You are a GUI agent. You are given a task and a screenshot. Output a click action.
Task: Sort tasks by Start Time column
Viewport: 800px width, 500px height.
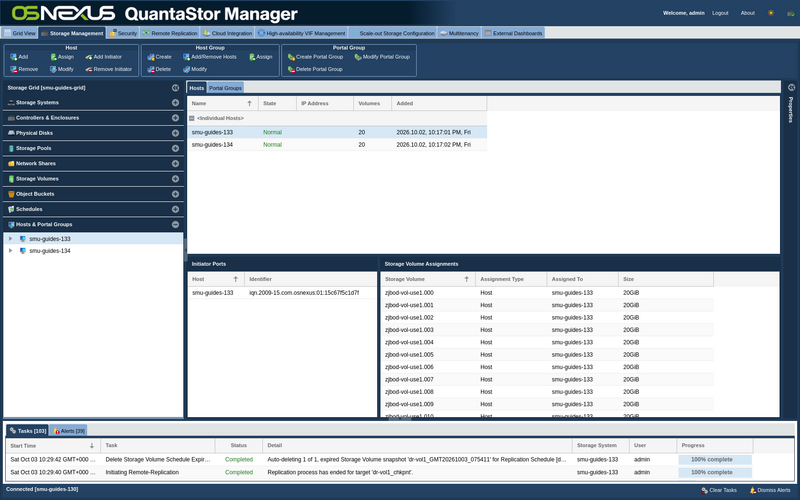pyautogui.click(x=53, y=445)
